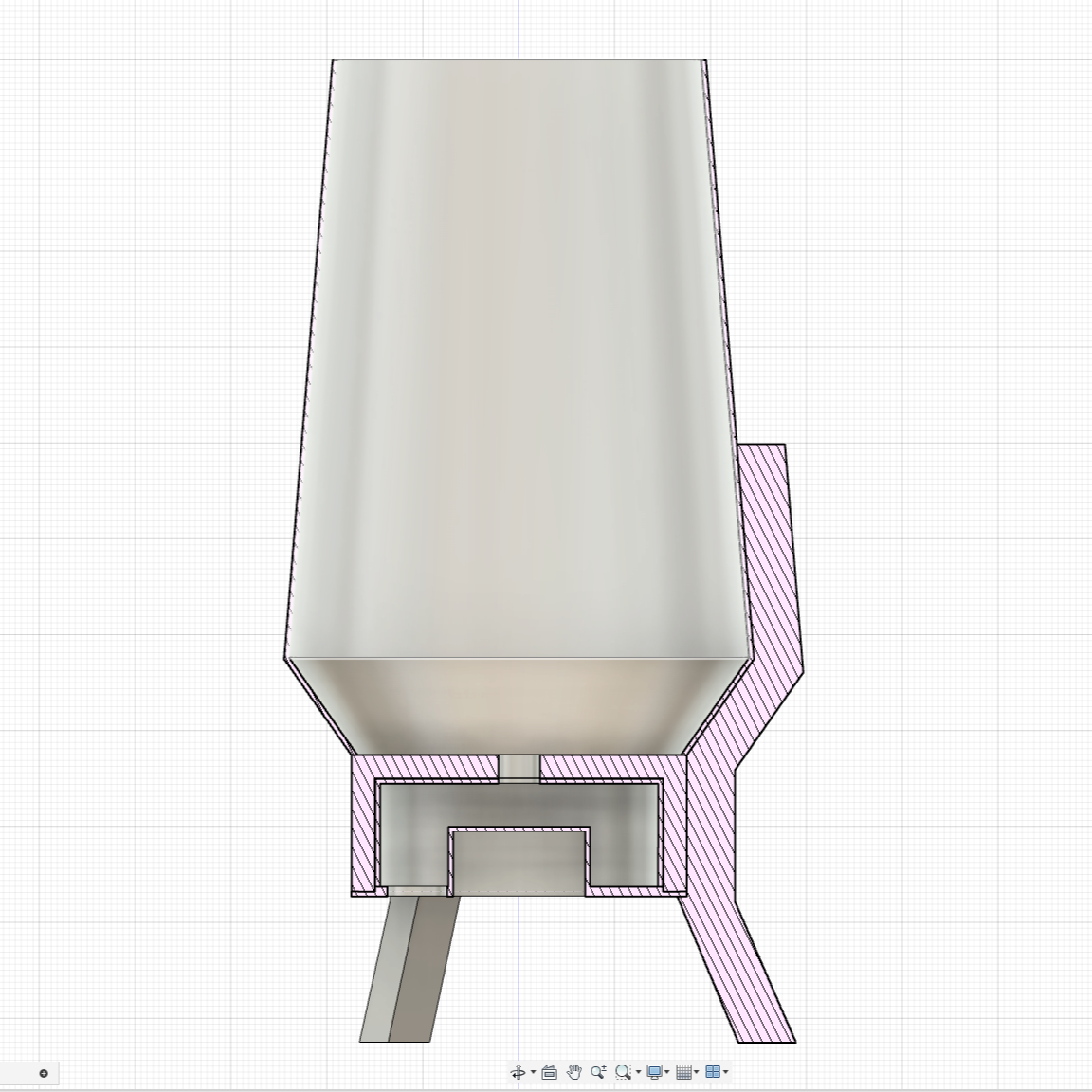1092x1092 pixels.
Task: Open the Display Settings monitor icon
Action: click(x=655, y=1072)
